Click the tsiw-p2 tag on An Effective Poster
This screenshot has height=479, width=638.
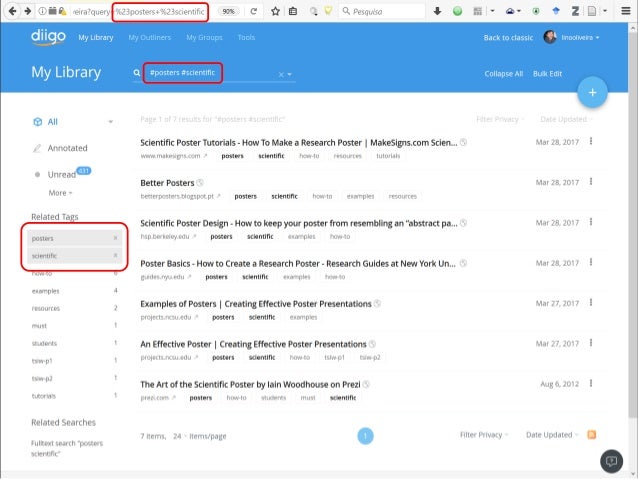pyautogui.click(x=369, y=357)
